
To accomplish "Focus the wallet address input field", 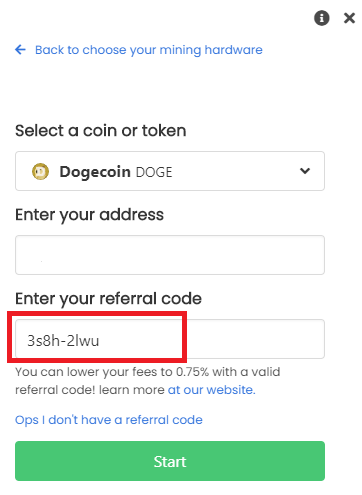I will 170,255.
